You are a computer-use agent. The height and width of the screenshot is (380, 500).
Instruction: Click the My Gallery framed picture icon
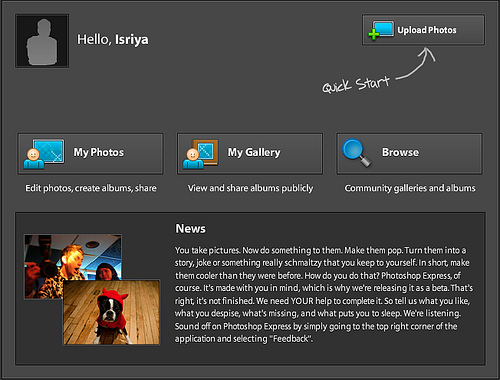tap(200, 154)
